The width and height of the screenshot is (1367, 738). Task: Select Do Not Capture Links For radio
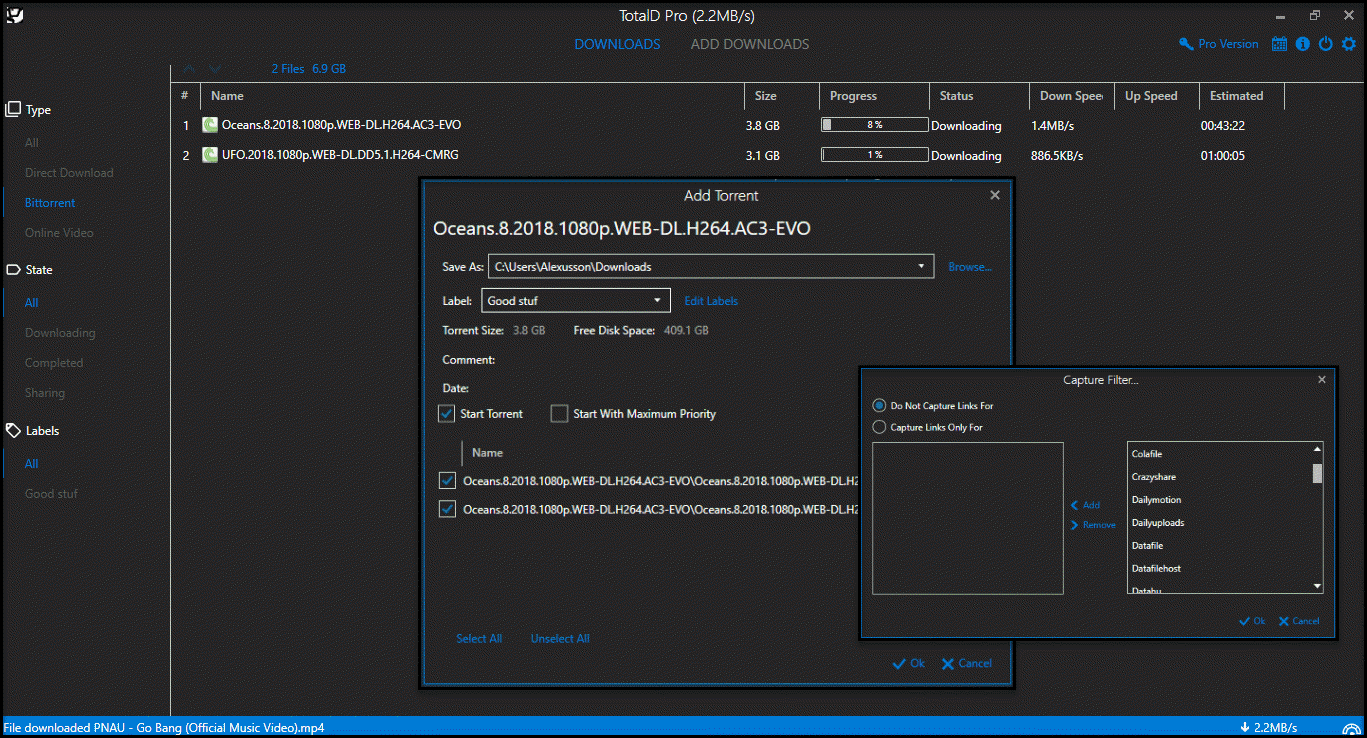[x=879, y=406]
